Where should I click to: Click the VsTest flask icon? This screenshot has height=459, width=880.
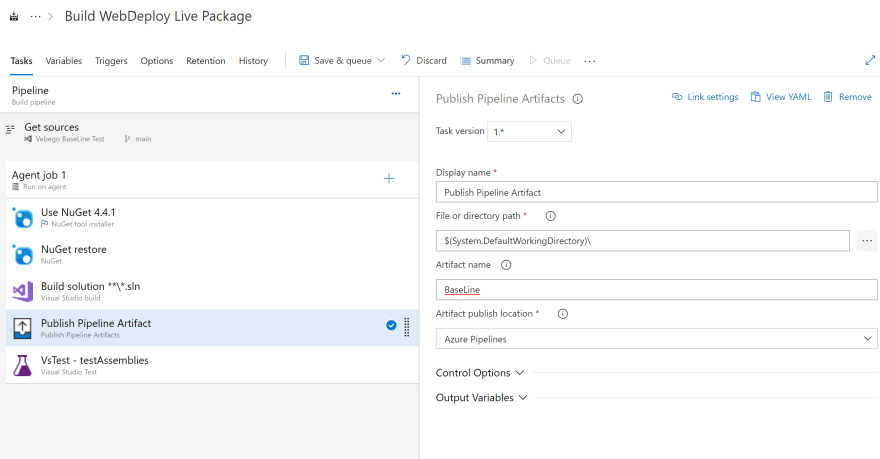point(22,365)
